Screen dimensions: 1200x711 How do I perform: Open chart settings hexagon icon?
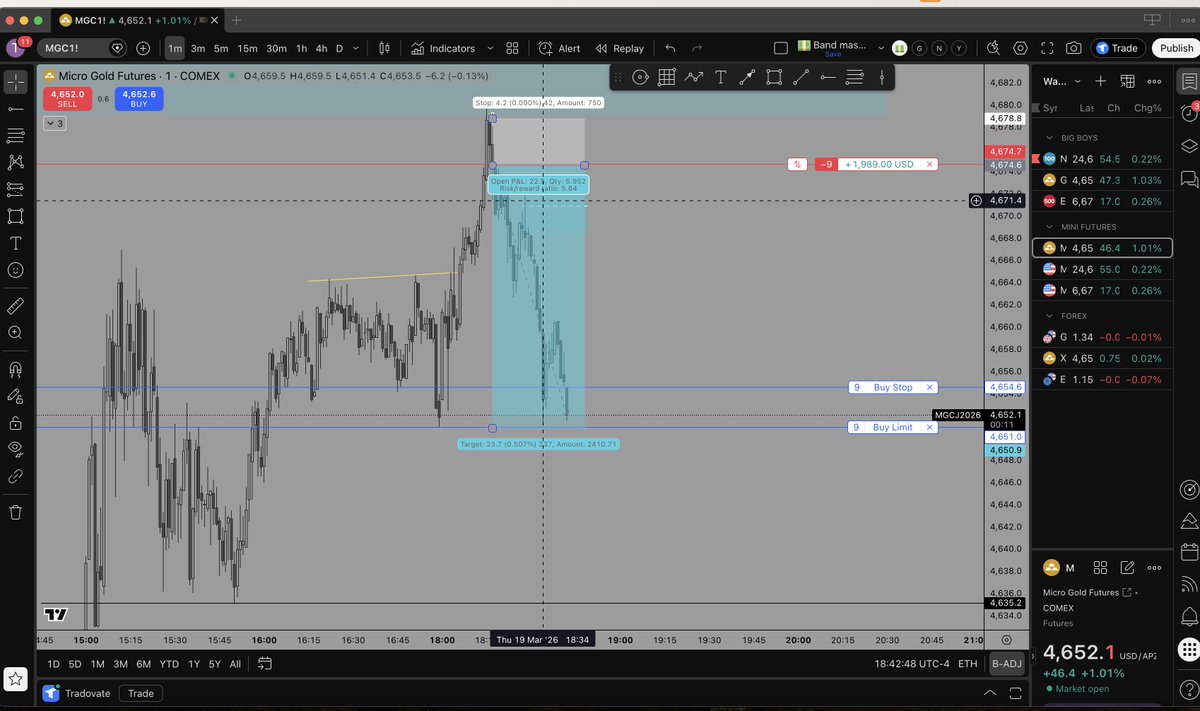pyautogui.click(x=1020, y=48)
